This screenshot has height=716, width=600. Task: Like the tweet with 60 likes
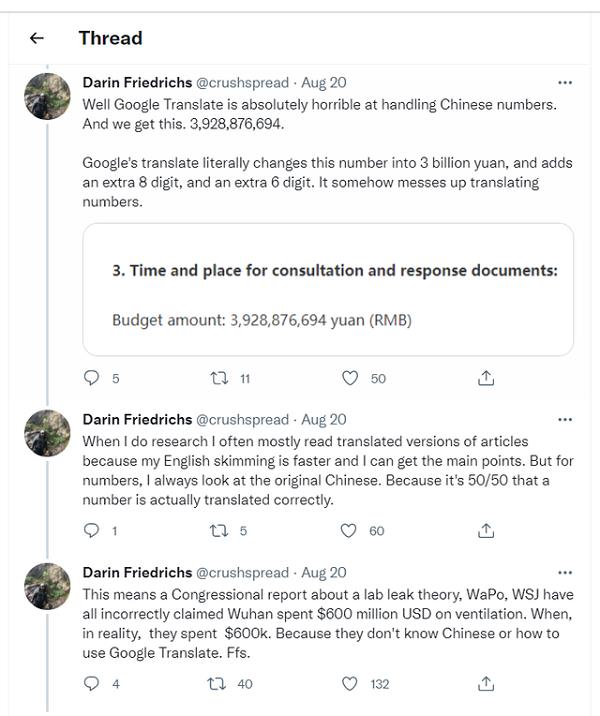coord(350,531)
